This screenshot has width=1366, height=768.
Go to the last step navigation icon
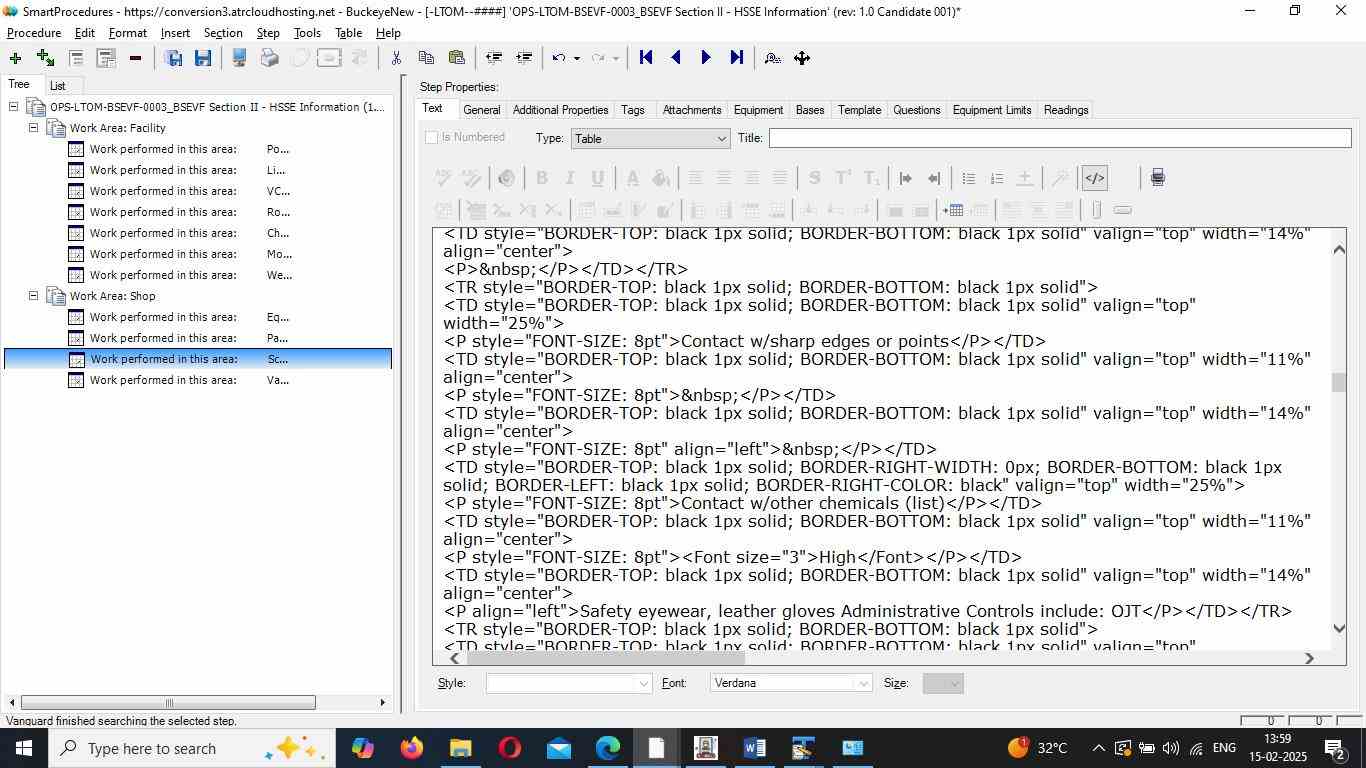(737, 58)
